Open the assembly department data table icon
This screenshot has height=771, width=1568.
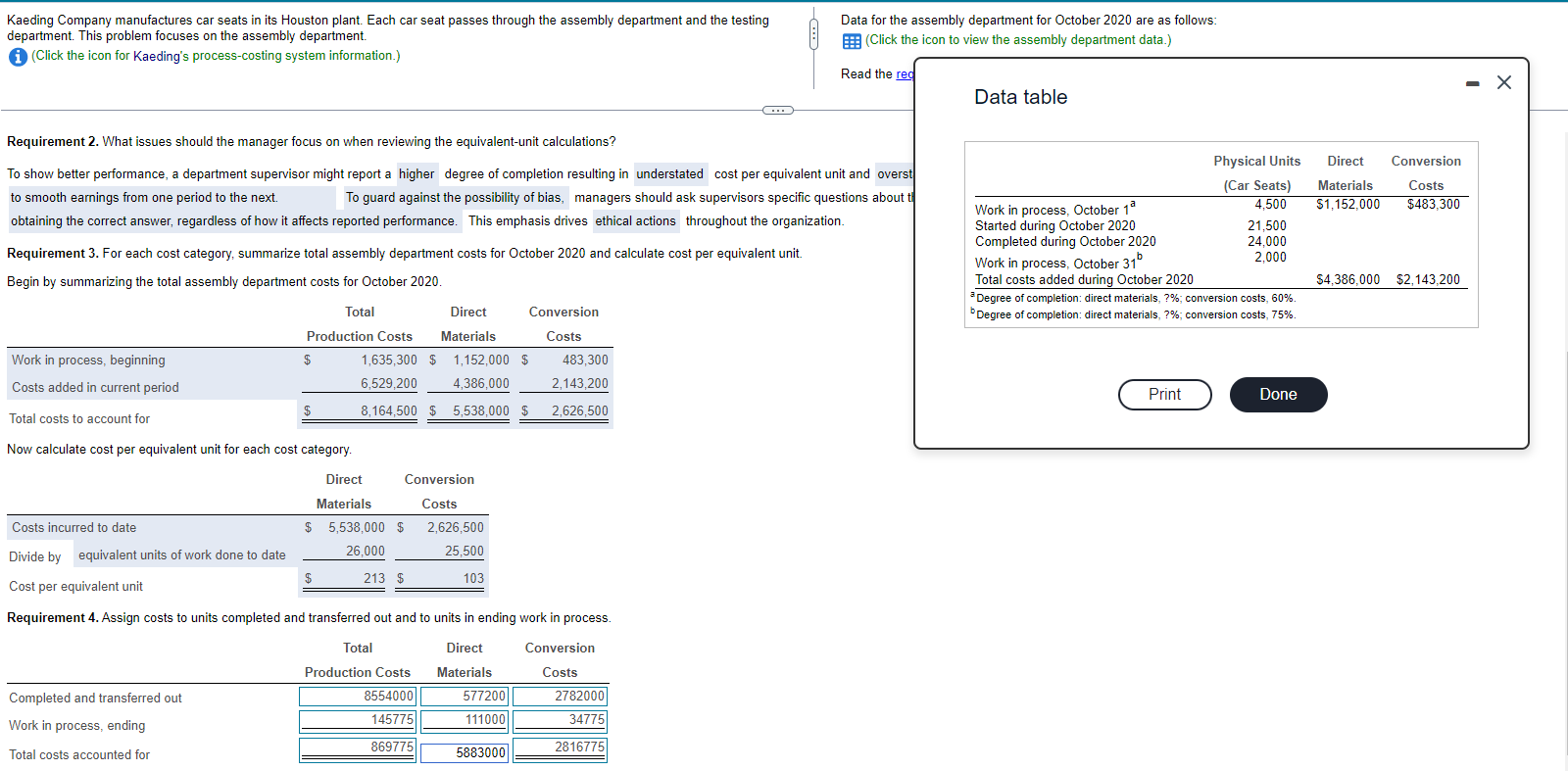852,41
